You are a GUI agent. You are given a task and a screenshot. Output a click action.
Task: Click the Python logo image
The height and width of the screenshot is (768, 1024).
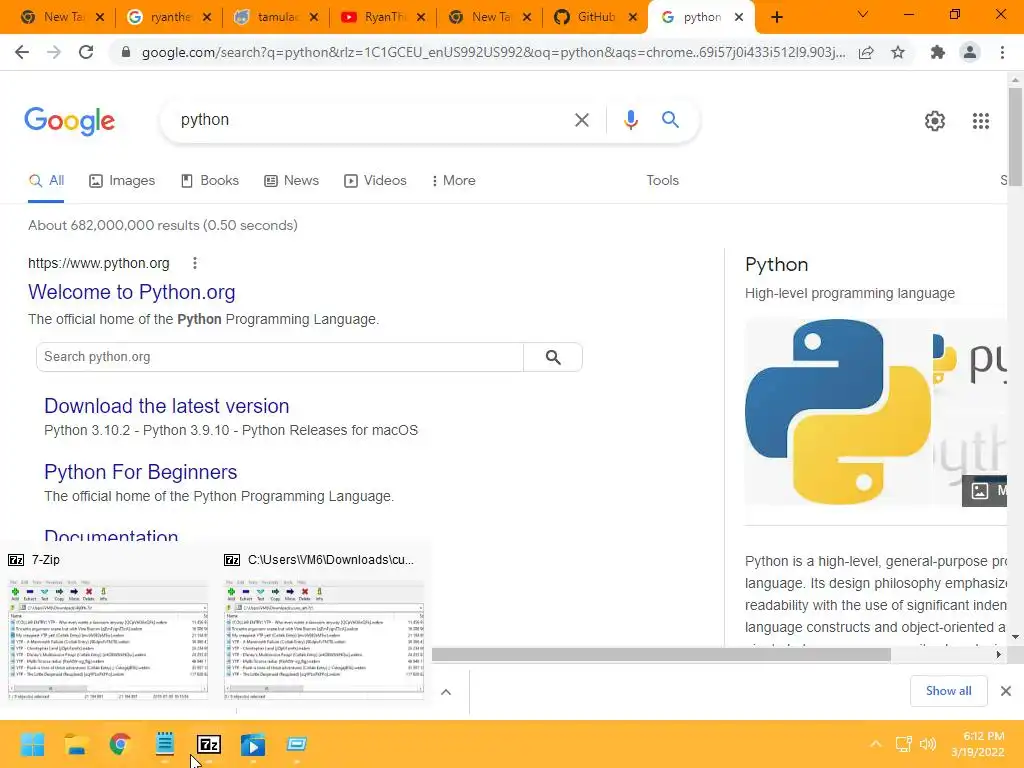838,411
